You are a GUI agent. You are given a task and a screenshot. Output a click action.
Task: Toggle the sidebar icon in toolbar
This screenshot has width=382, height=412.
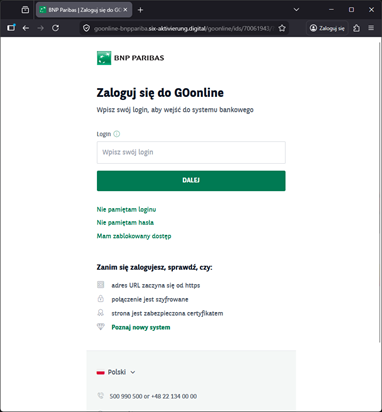click(x=11, y=28)
